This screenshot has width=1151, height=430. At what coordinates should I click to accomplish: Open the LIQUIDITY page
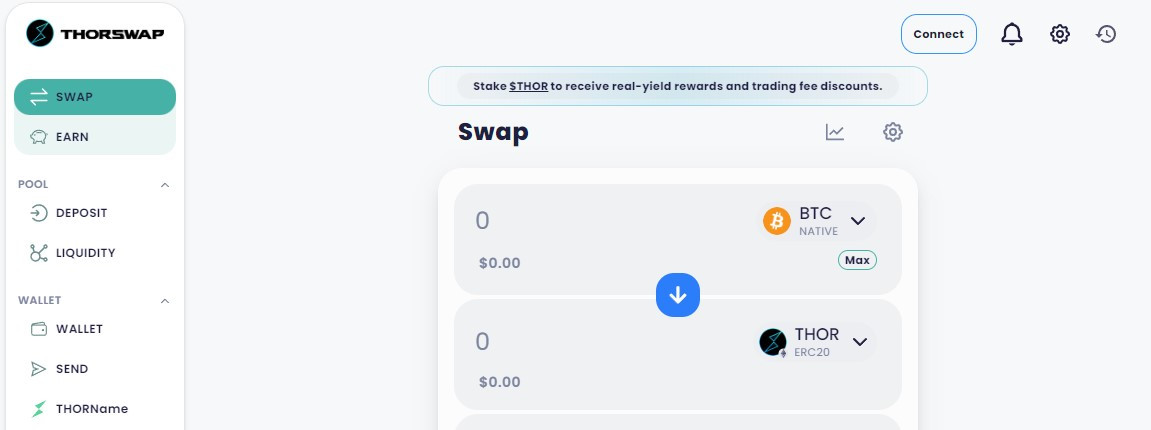pos(95,253)
